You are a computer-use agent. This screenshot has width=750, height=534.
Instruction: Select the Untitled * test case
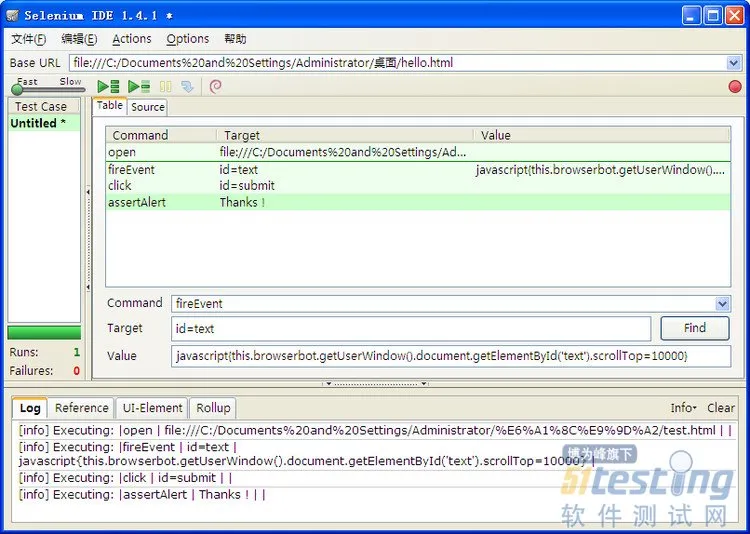[x=44, y=123]
